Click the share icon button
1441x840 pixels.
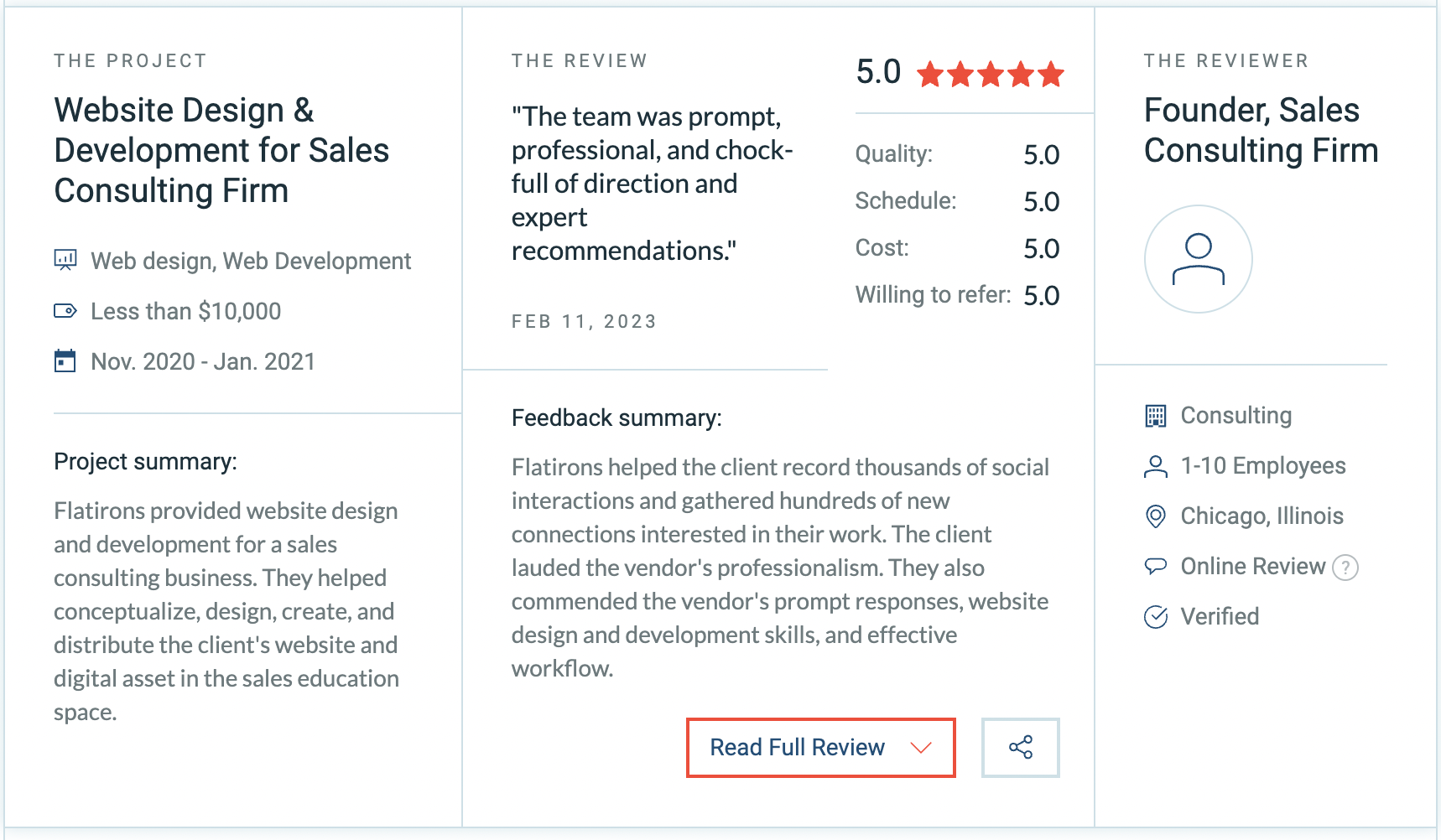click(1020, 747)
